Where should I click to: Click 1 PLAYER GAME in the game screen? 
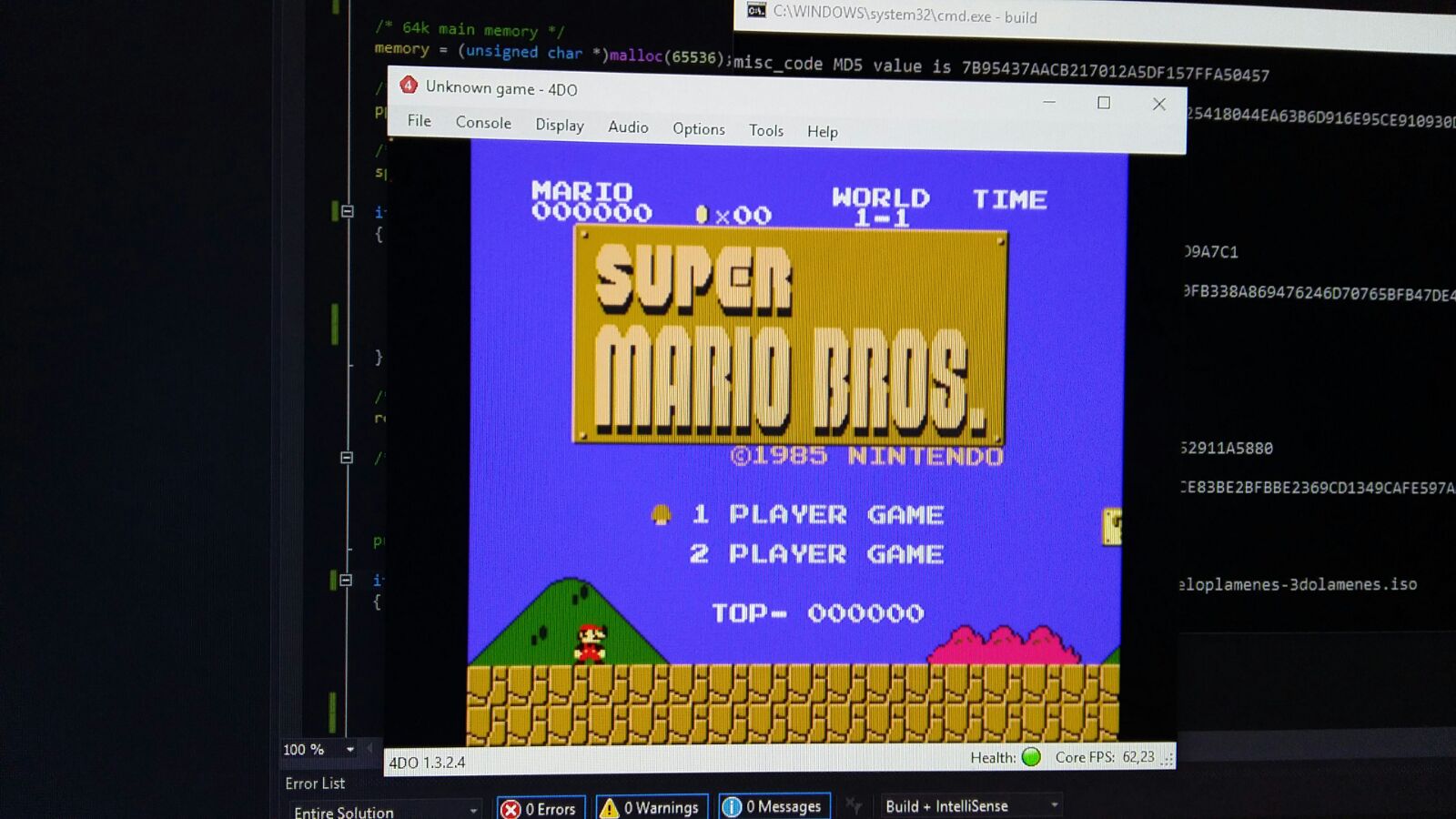[817, 514]
